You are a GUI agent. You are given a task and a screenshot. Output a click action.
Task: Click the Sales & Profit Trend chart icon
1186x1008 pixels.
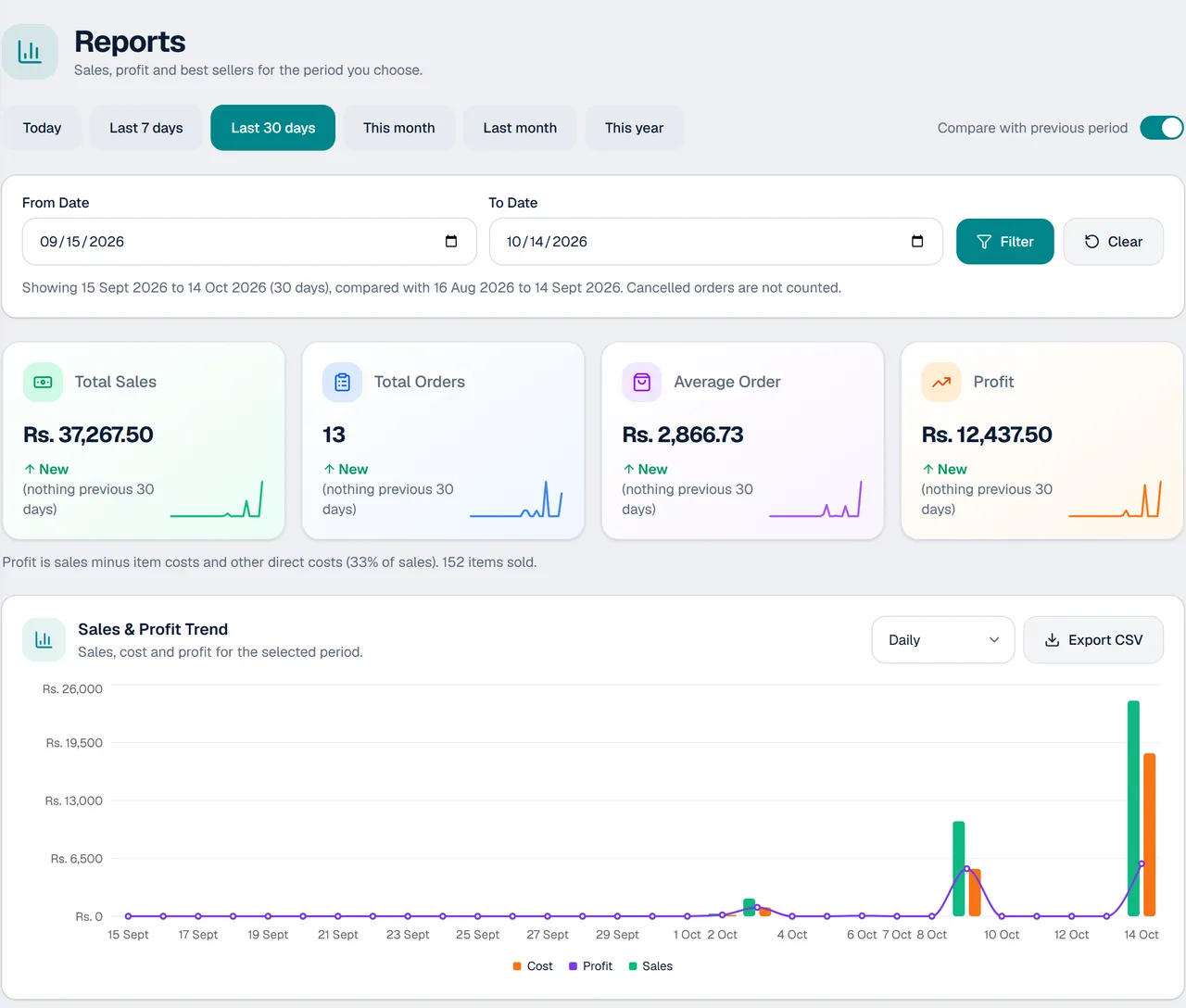pyautogui.click(x=44, y=639)
